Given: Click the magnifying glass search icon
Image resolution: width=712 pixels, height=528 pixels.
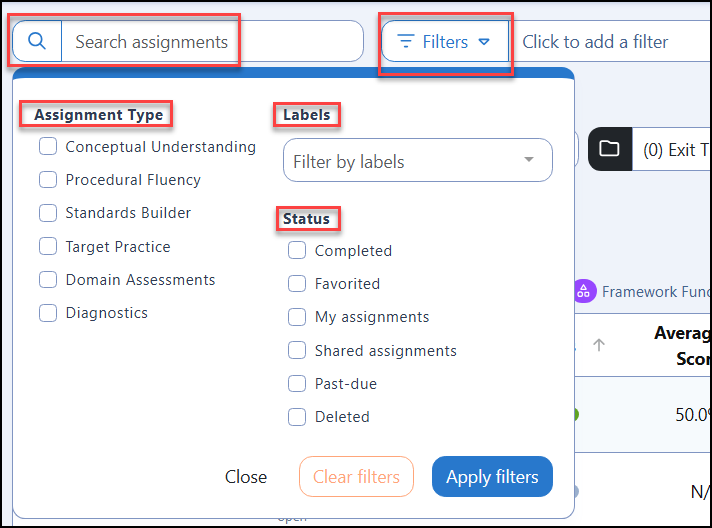Looking at the screenshot, I should coord(37,41).
